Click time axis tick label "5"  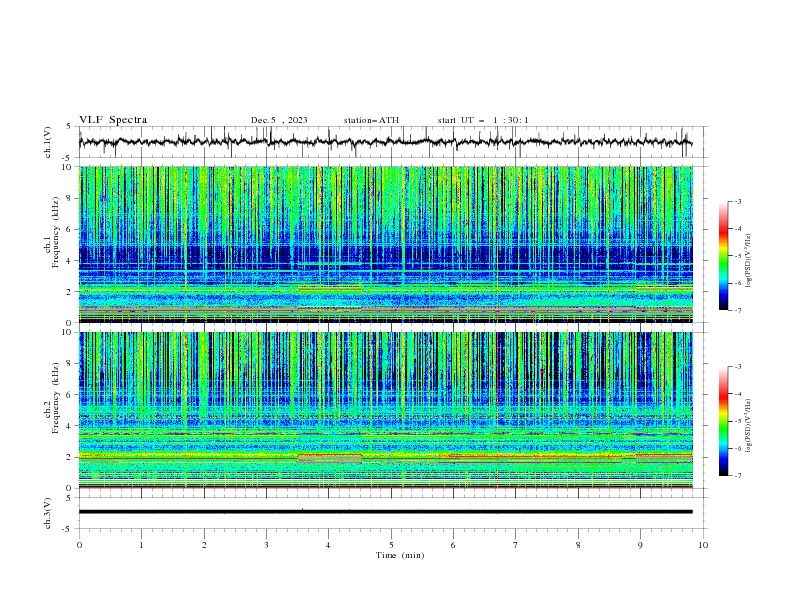coord(391,545)
